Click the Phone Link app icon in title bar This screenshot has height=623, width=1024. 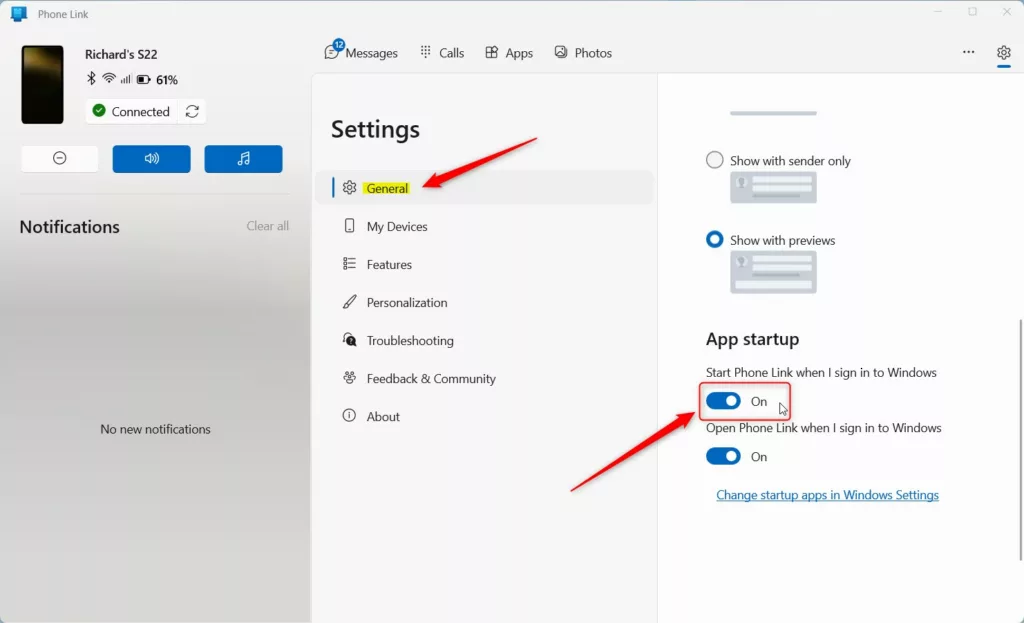point(19,14)
